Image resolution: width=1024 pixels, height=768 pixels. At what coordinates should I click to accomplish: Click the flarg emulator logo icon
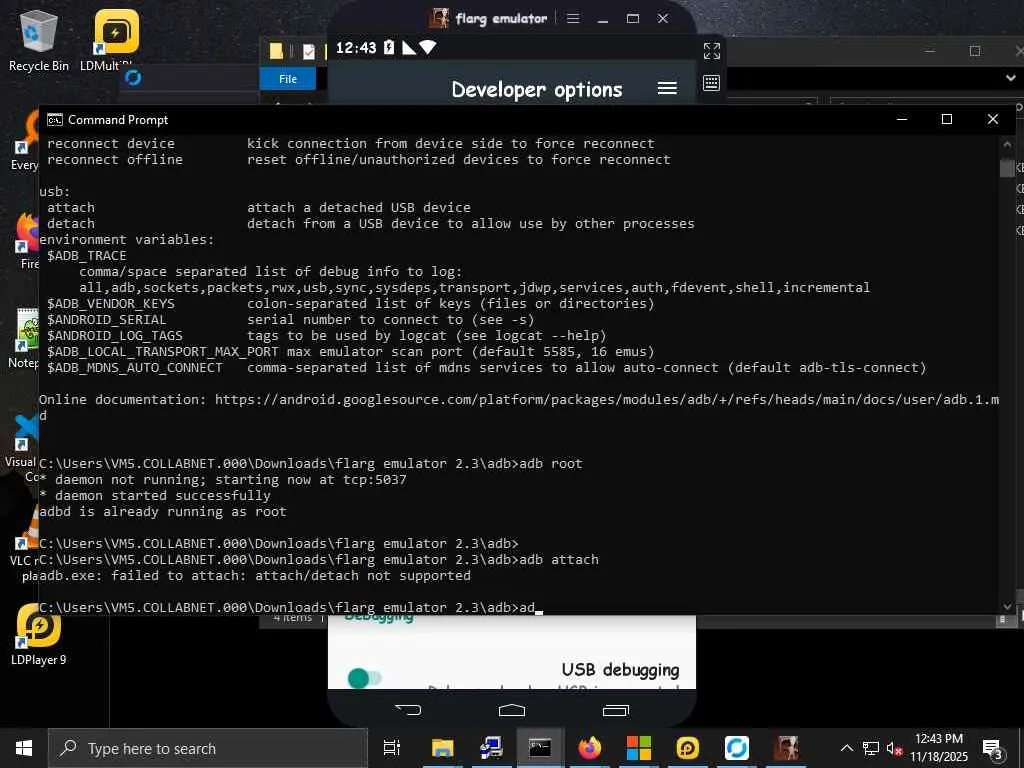[x=439, y=18]
